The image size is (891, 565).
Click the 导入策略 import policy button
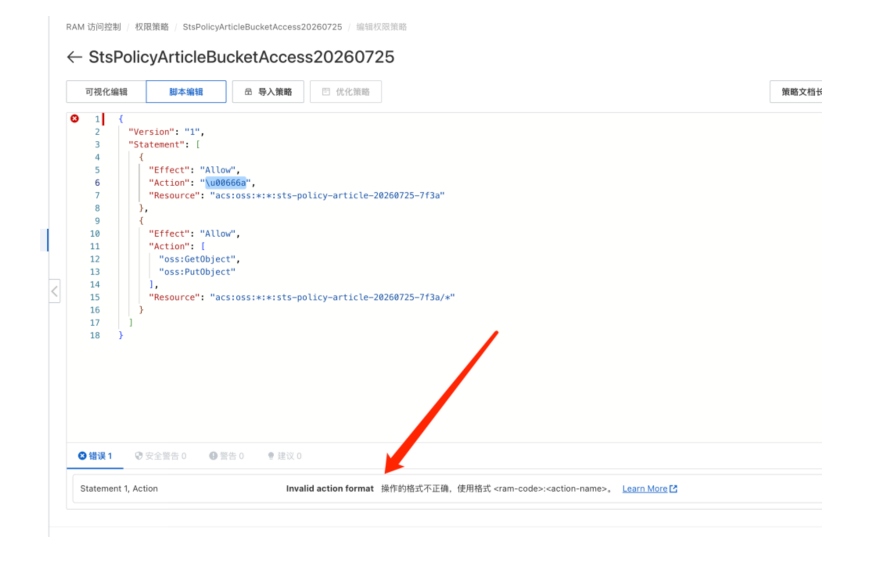pos(268,92)
